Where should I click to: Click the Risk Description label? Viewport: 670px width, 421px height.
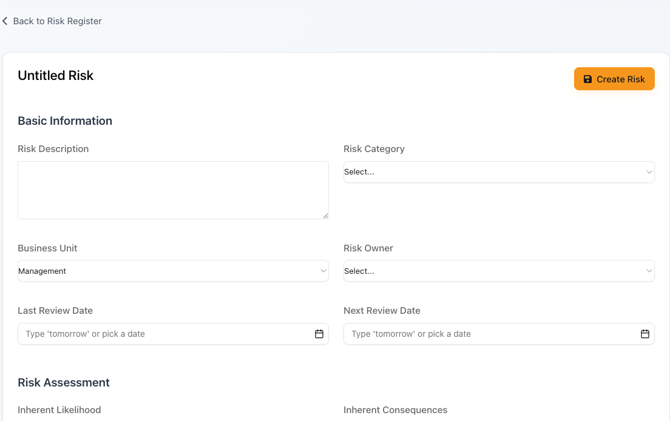coord(53,149)
